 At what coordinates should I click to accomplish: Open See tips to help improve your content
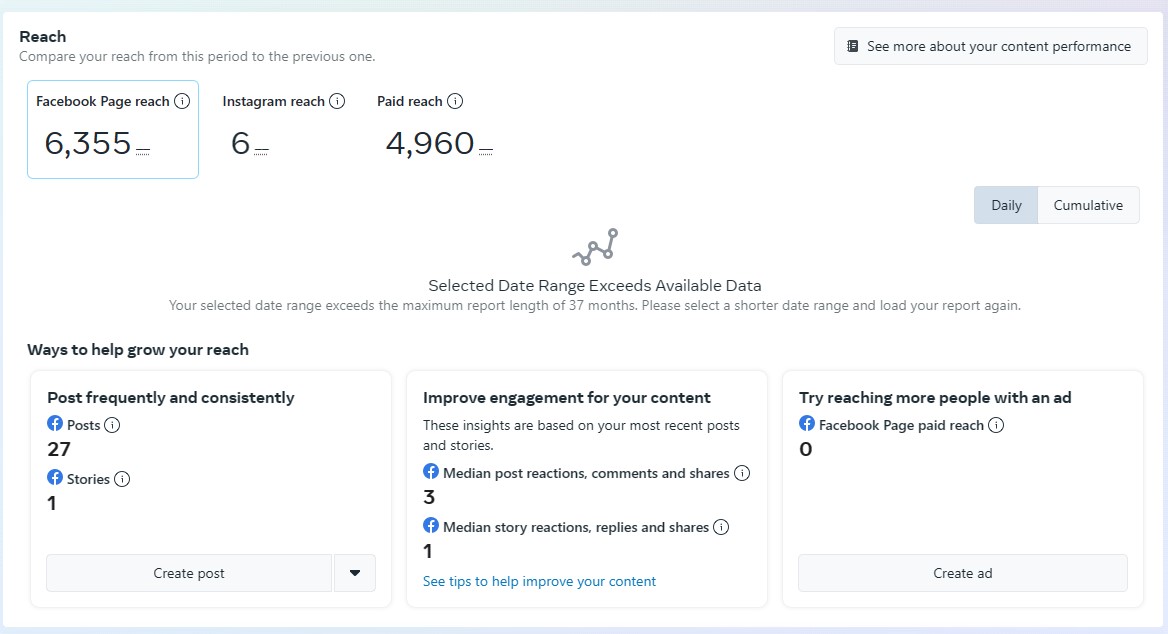pyautogui.click(x=539, y=581)
